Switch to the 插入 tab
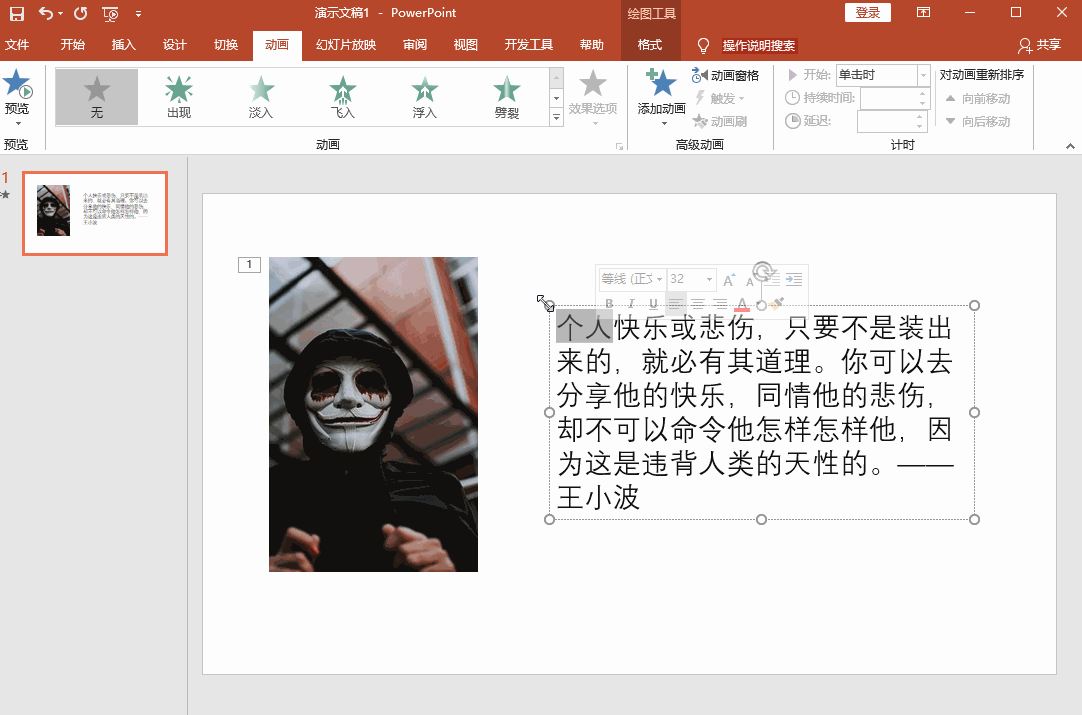Viewport: 1082px width, 715px height. tap(124, 45)
